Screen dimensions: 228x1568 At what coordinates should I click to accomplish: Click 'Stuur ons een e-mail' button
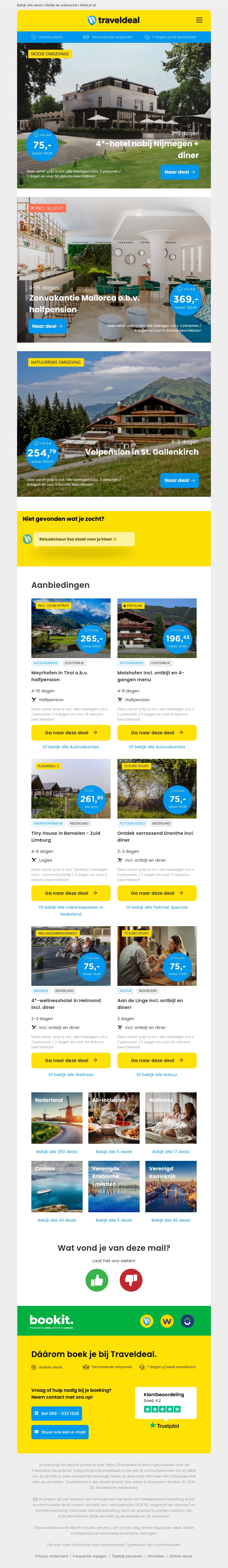click(60, 1432)
